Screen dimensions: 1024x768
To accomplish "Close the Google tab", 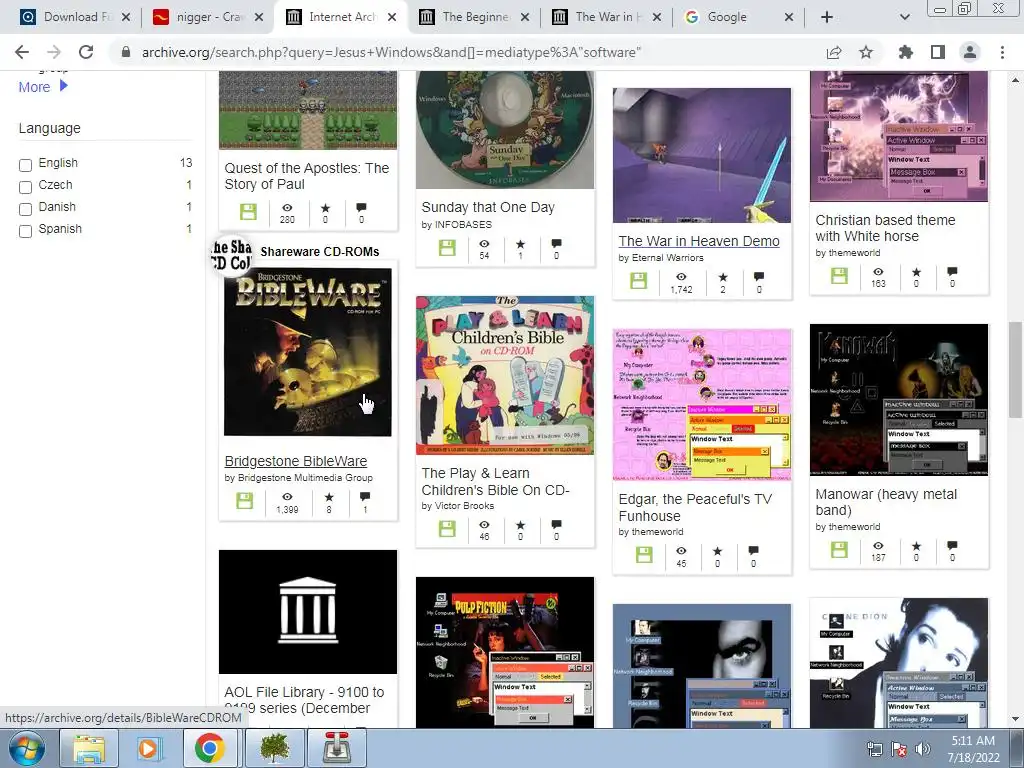I will point(788,17).
